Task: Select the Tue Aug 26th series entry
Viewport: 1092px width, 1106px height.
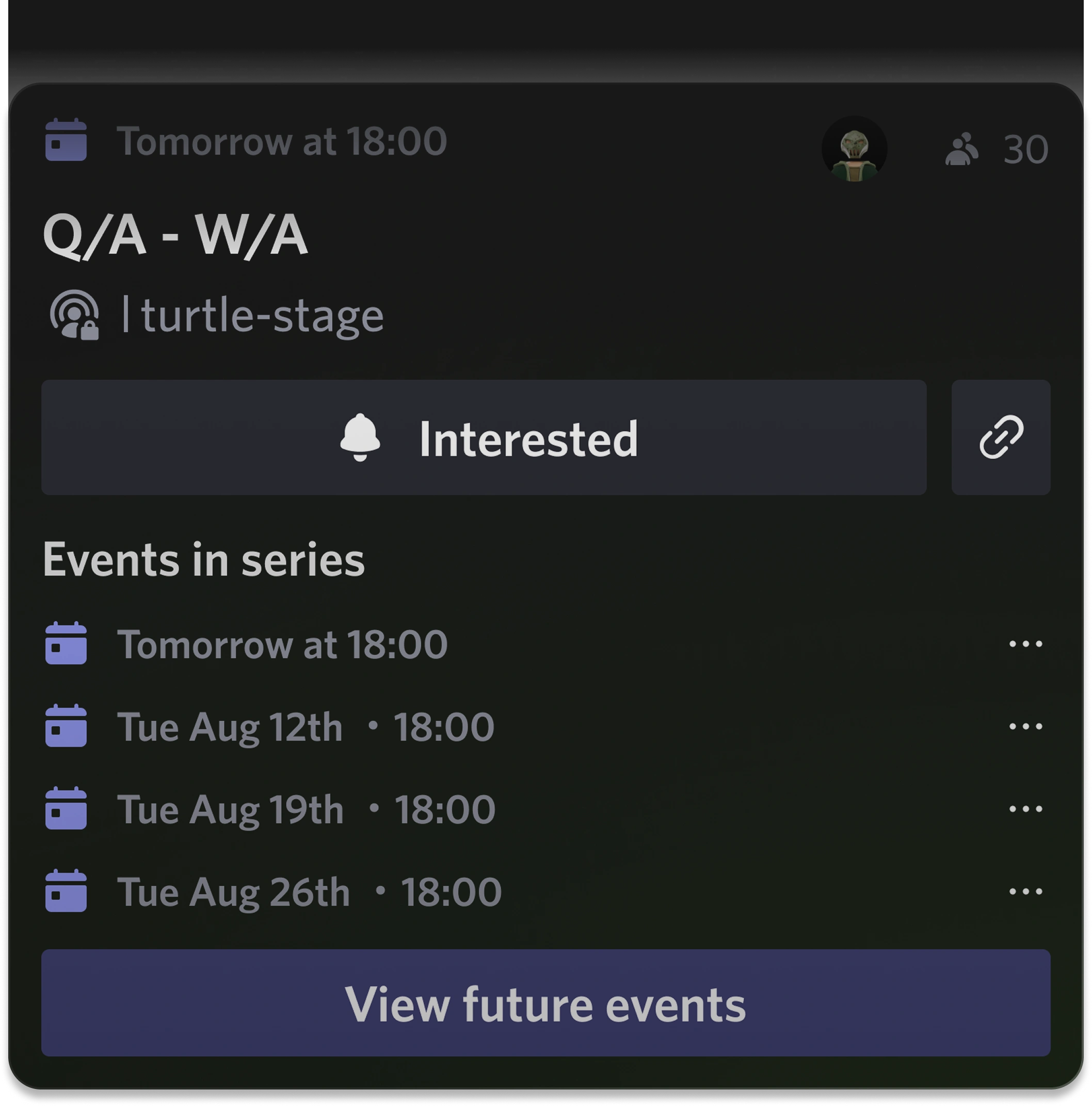Action: (309, 892)
